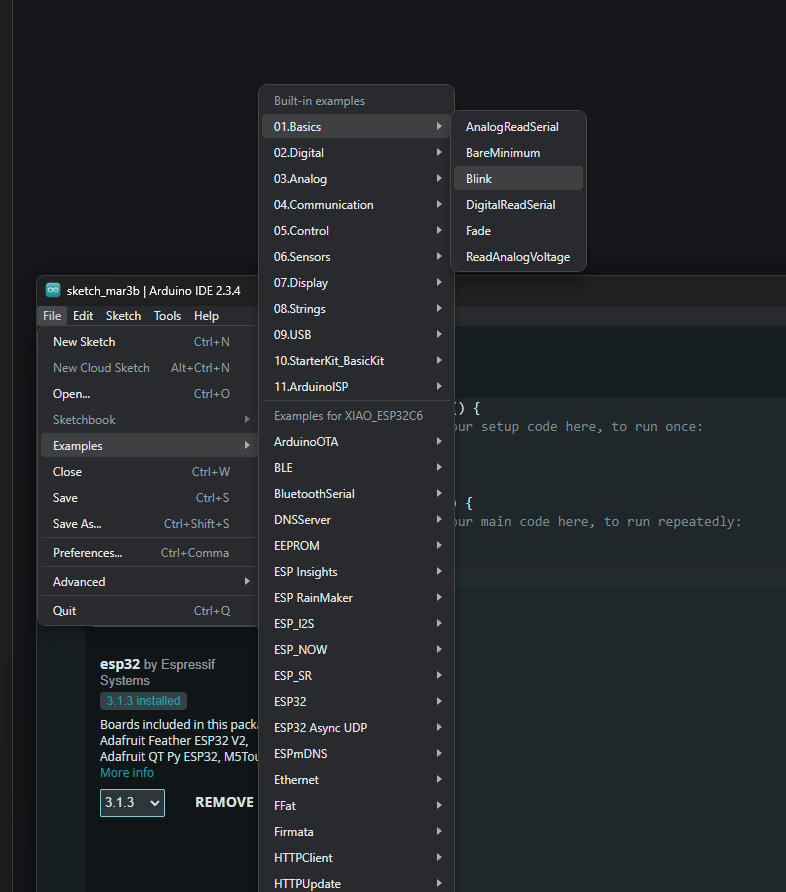Open the File menu
786x892 pixels.
52,316
